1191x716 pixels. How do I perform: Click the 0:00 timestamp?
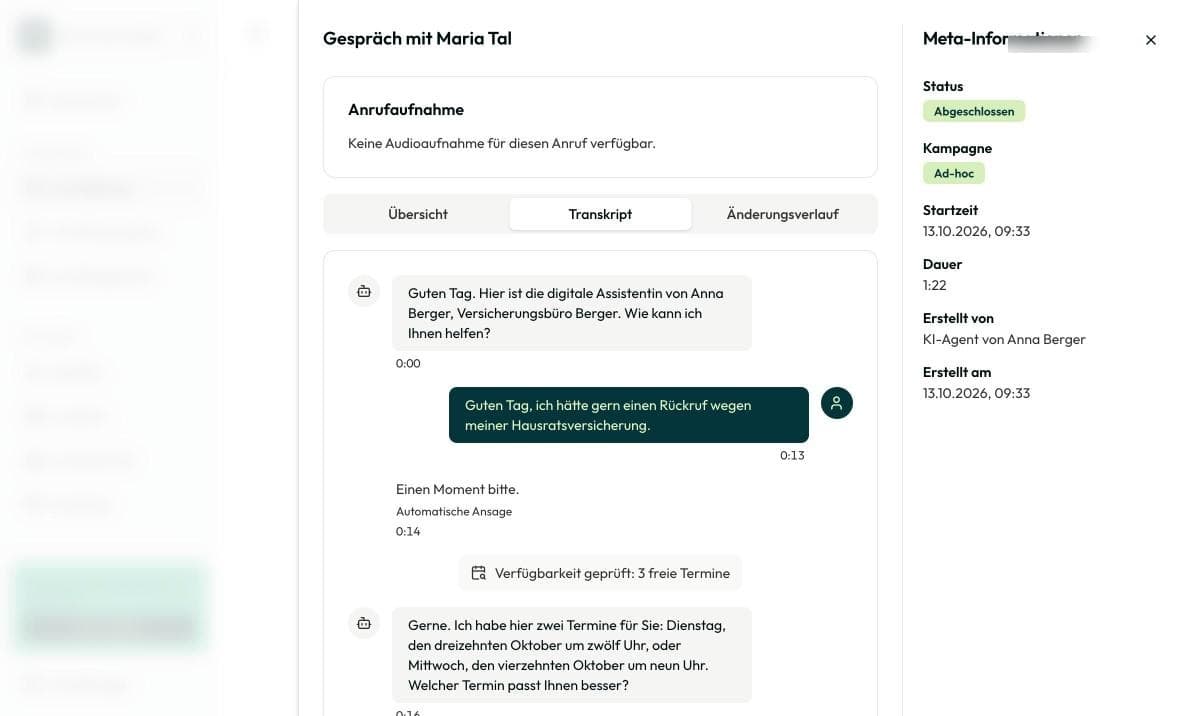point(408,364)
